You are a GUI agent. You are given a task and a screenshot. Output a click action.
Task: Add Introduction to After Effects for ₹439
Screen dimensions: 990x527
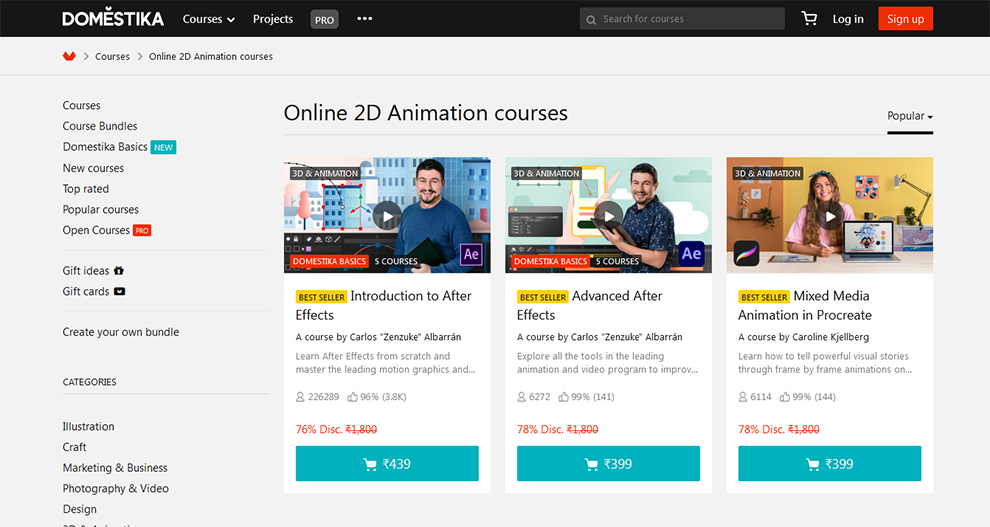point(387,464)
